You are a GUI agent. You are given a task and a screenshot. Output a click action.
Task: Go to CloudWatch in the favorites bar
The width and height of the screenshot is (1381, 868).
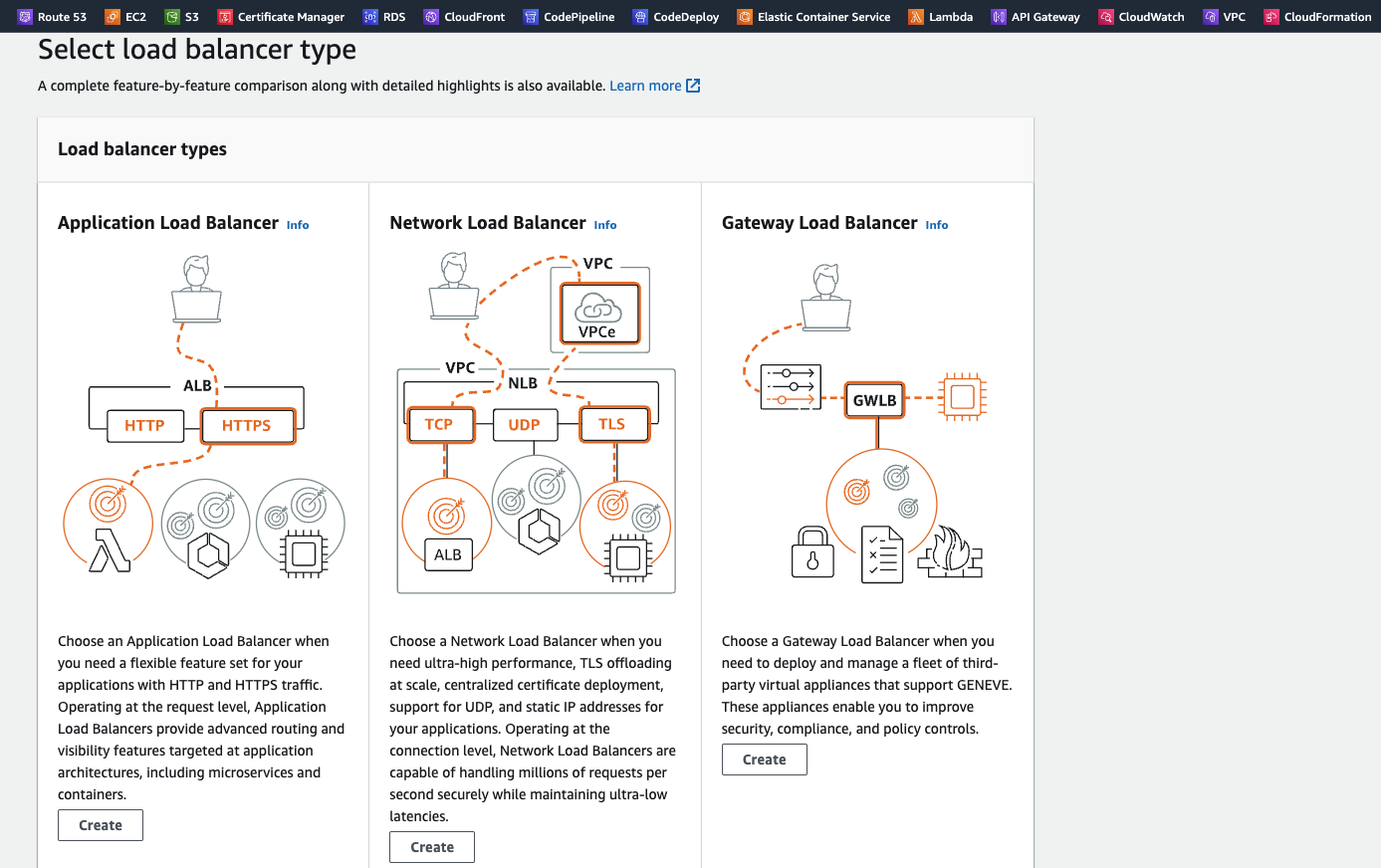tap(1142, 17)
